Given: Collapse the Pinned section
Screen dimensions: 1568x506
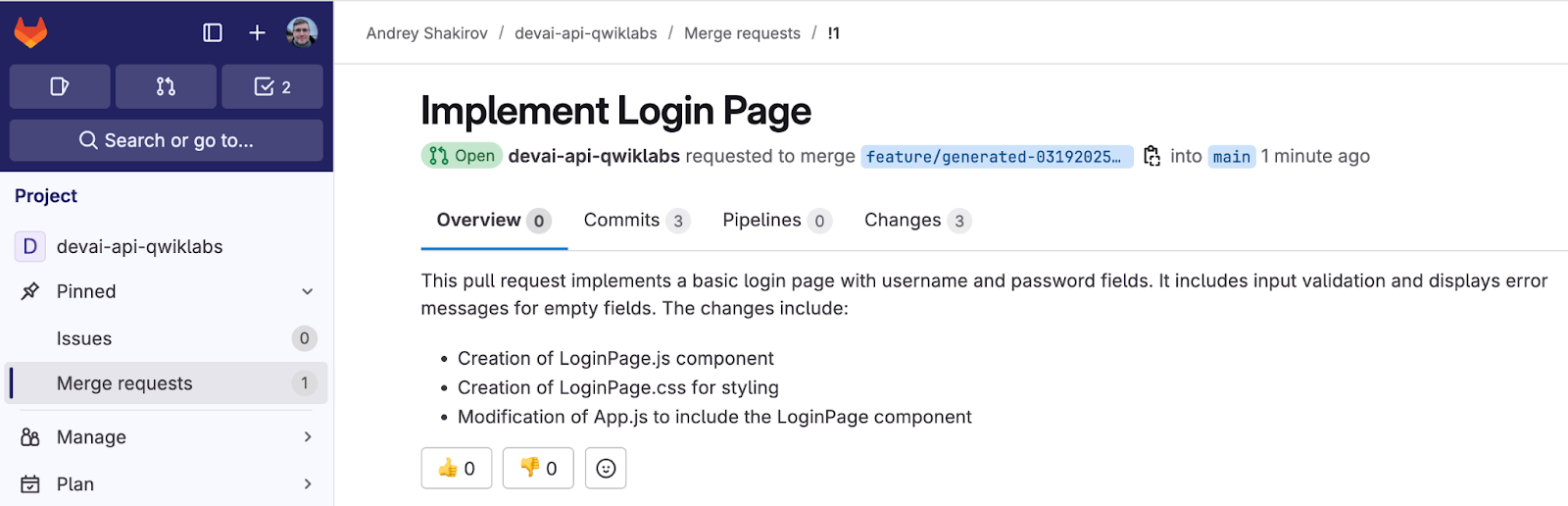Looking at the screenshot, I should 307,291.
